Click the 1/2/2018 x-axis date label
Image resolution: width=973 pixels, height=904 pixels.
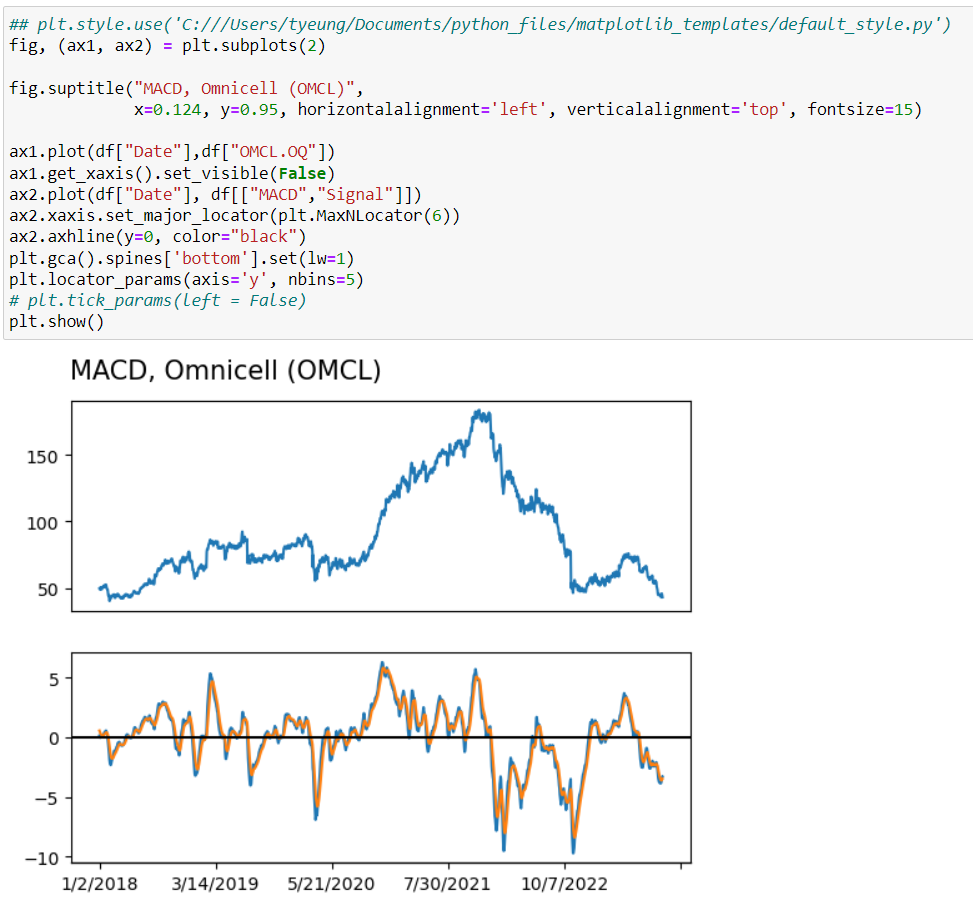pos(100,884)
